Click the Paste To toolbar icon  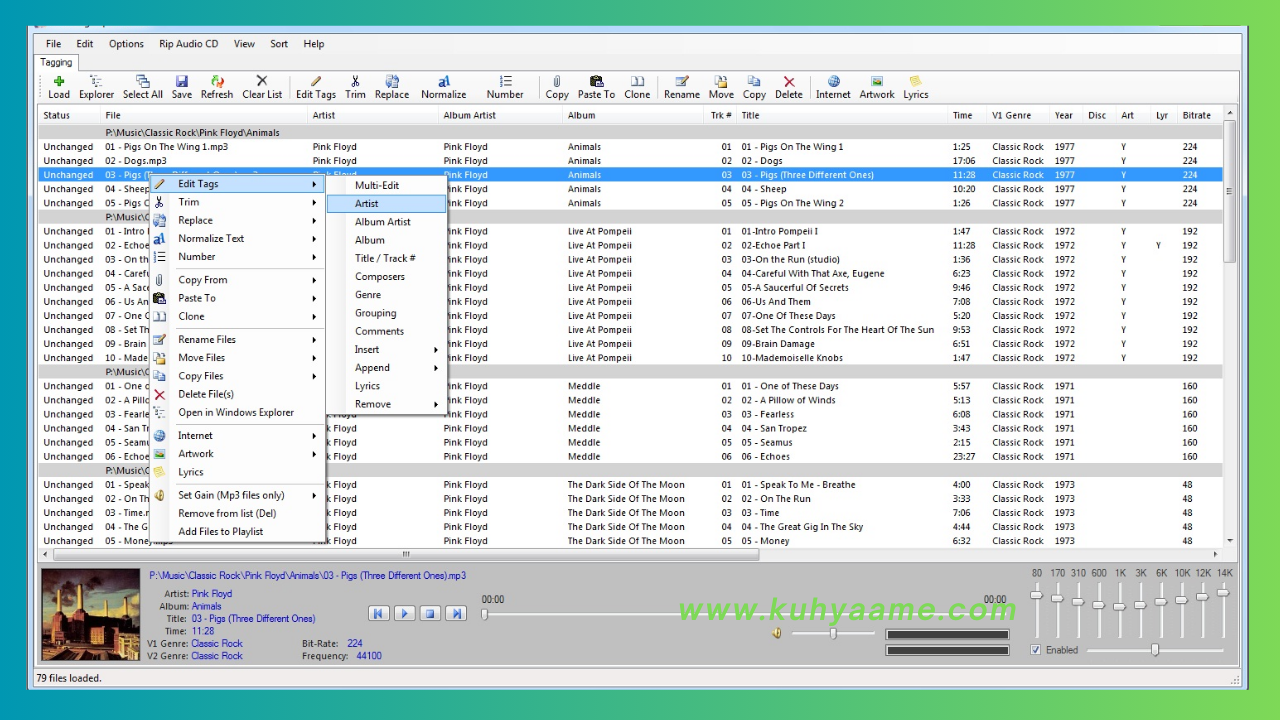[x=596, y=82]
